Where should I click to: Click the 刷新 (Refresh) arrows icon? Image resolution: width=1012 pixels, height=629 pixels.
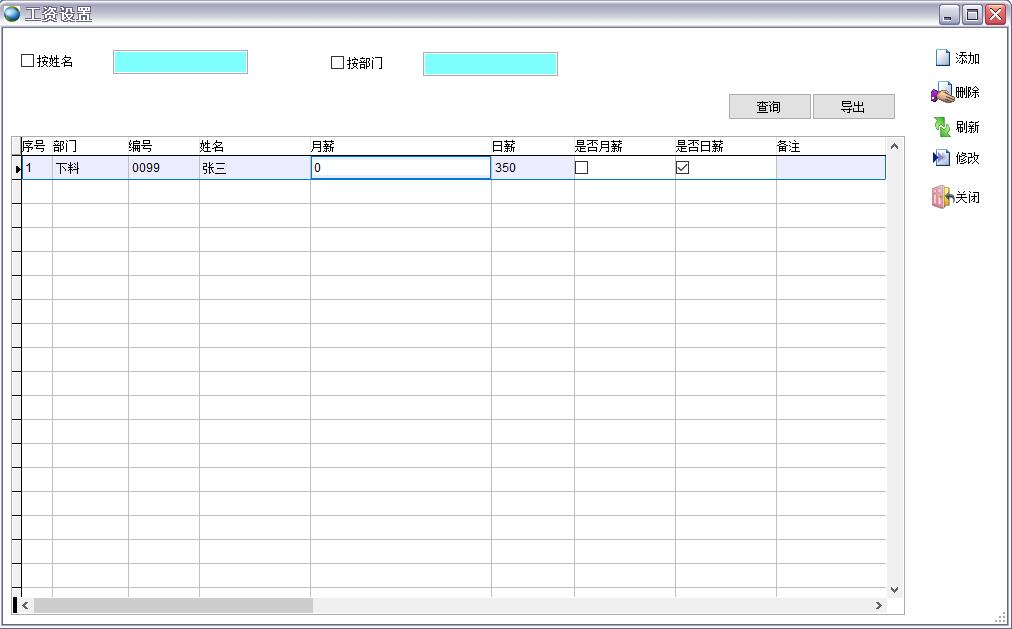942,127
